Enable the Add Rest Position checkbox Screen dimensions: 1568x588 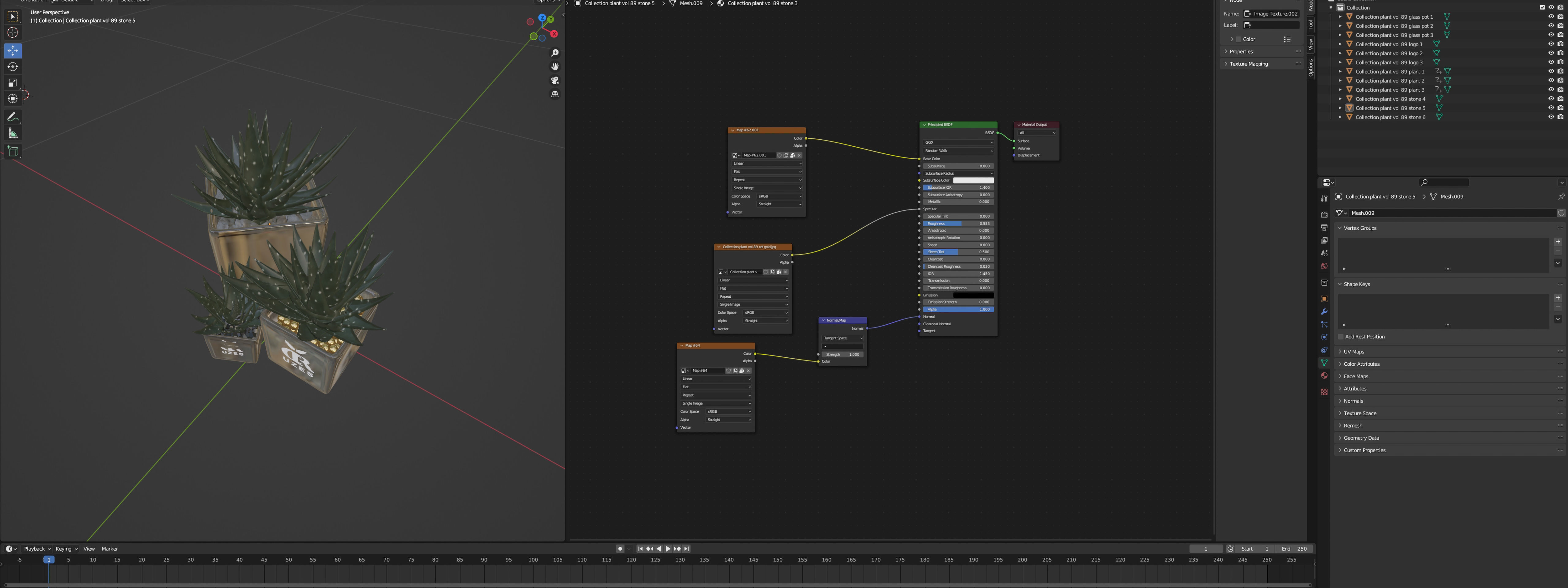[x=1340, y=337]
